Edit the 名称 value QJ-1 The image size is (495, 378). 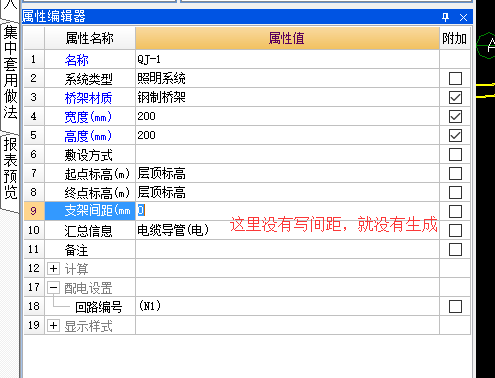(x=287, y=60)
